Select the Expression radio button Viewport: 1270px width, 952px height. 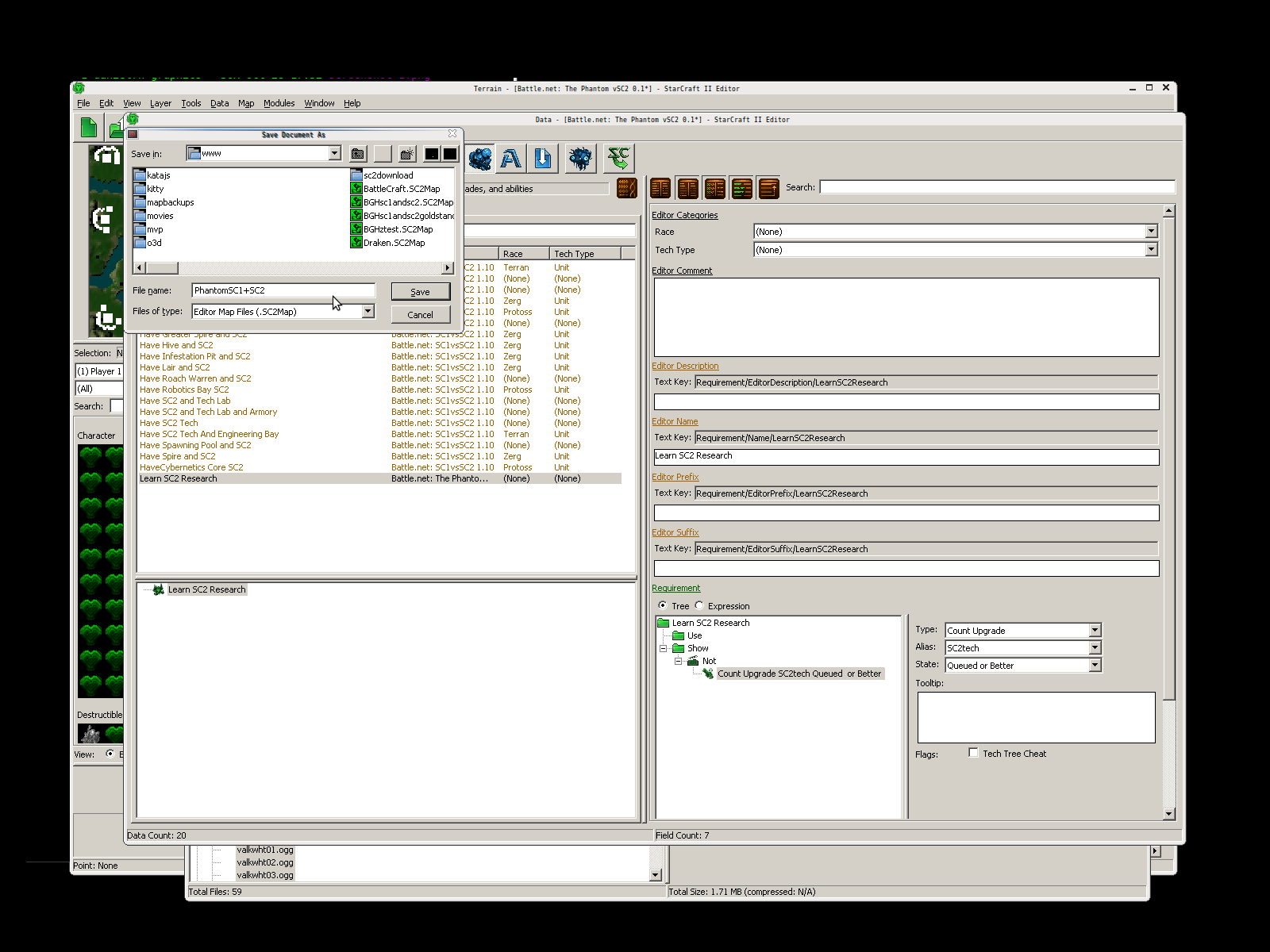699,605
